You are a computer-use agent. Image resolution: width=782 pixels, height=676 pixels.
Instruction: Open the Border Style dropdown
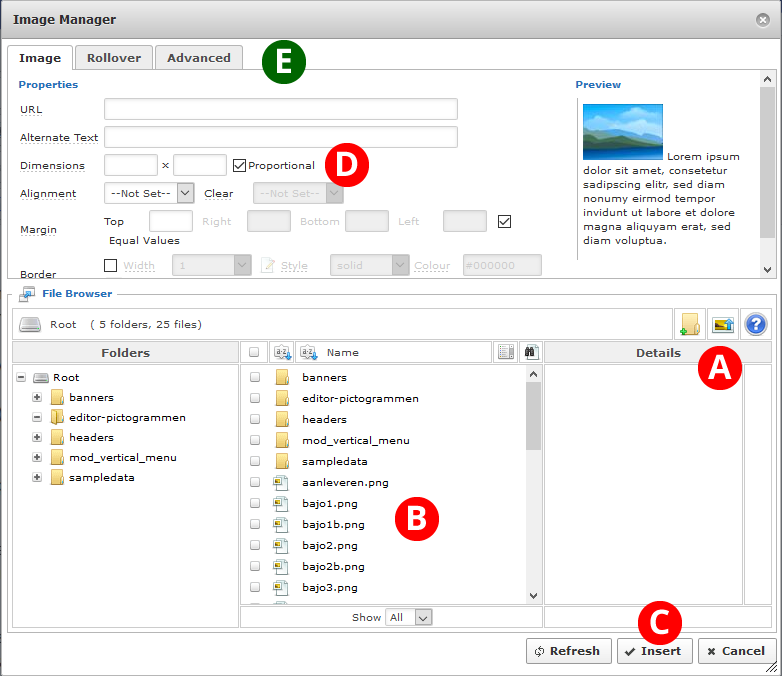coord(370,265)
